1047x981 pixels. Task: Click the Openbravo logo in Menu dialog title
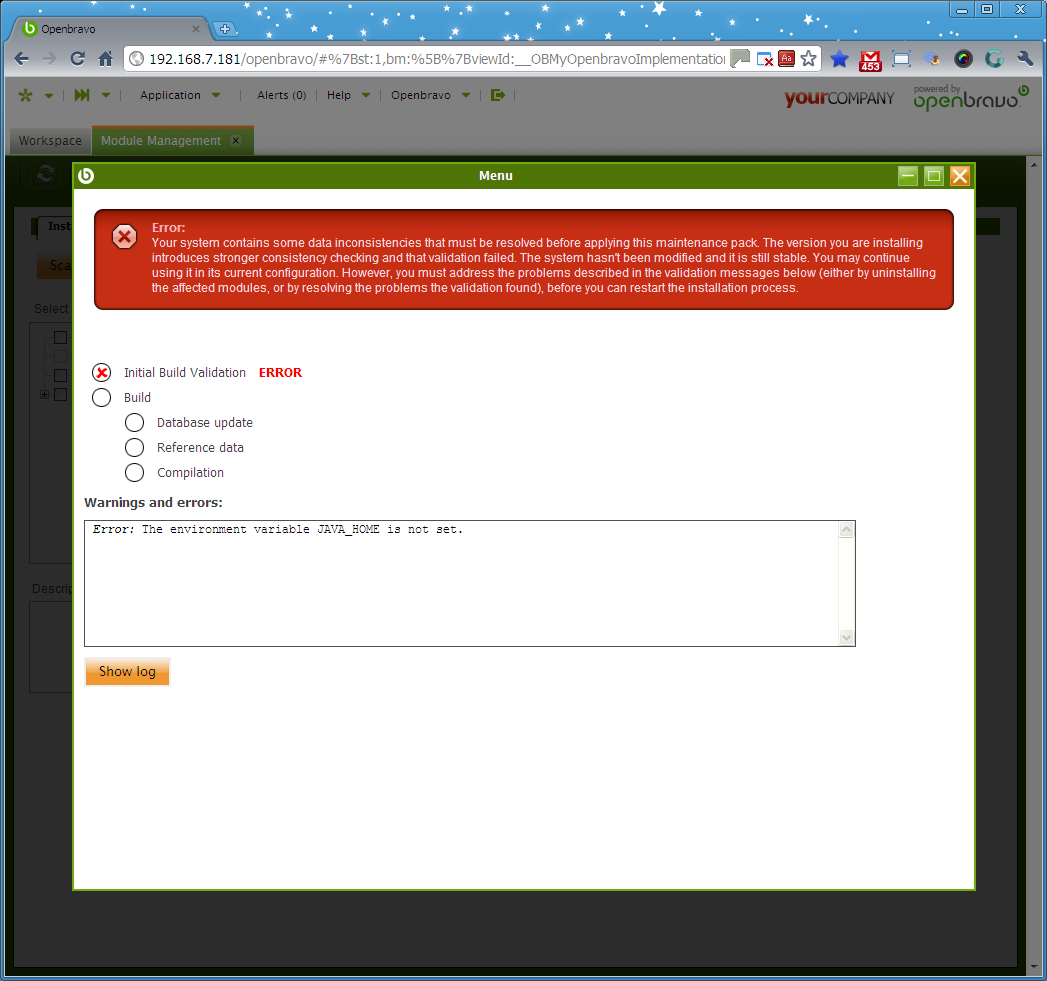tap(86, 176)
